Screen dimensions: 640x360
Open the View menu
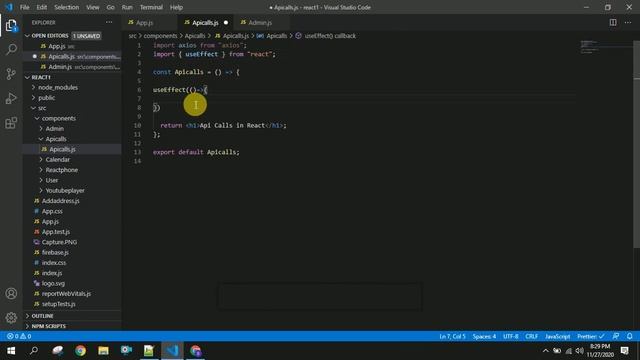(93, 7)
